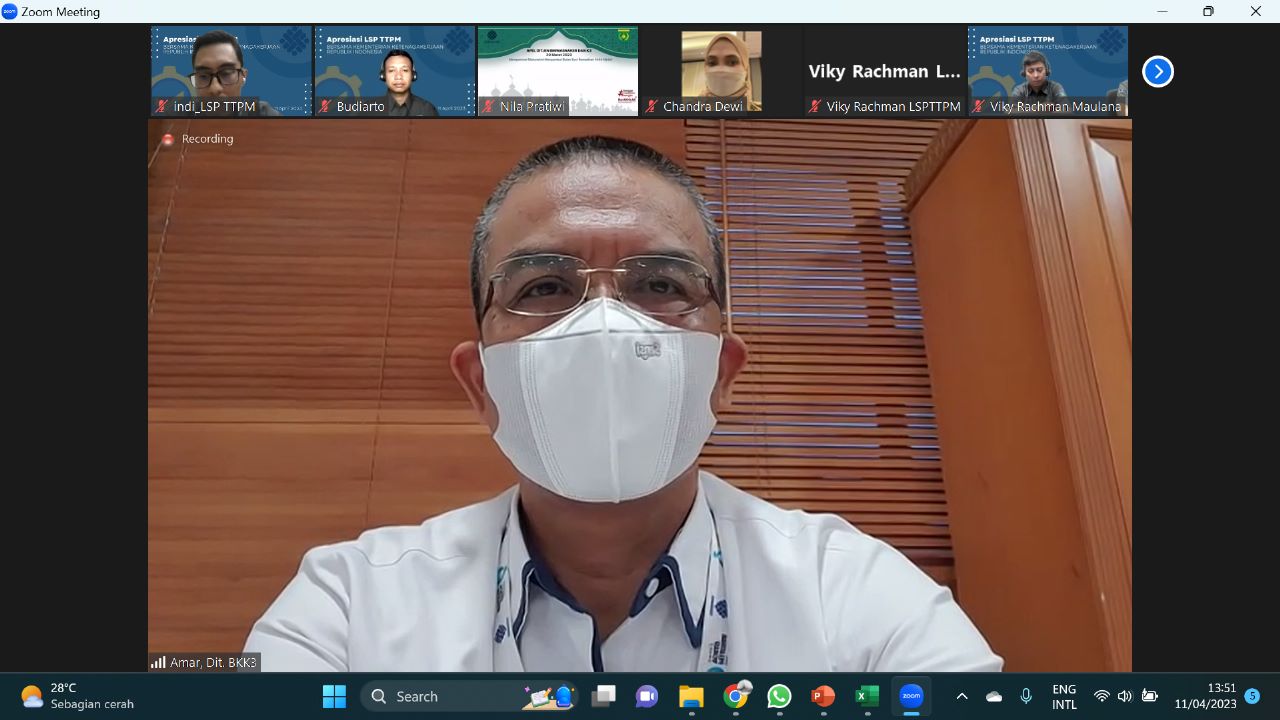Open the weather widget showing 28°C

(76, 696)
